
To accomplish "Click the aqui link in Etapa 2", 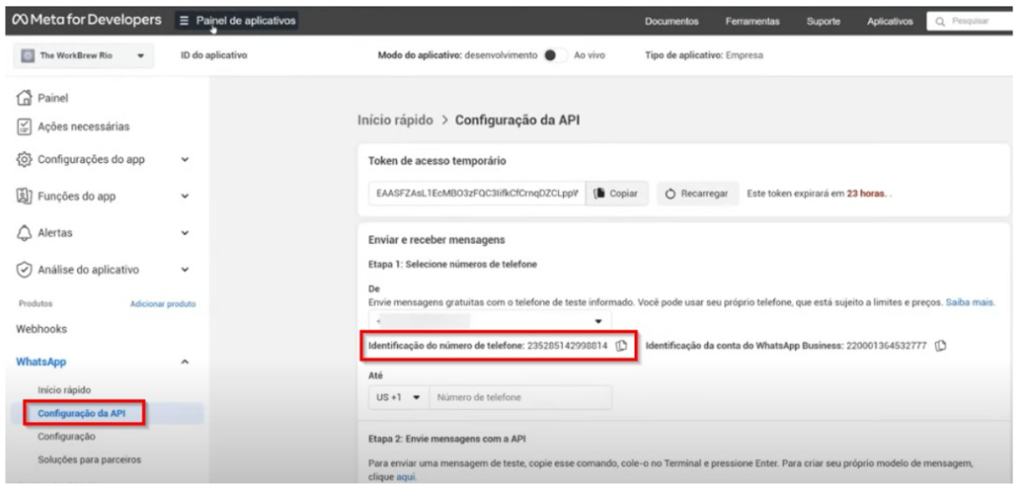I will (406, 477).
